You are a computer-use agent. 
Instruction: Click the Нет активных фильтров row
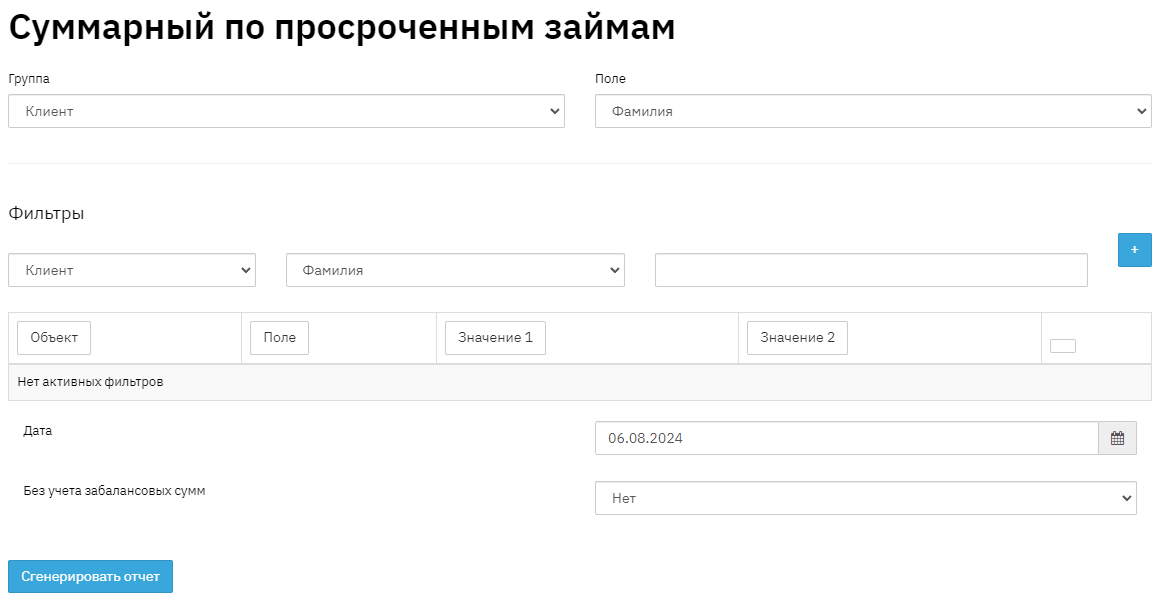pos(90,382)
